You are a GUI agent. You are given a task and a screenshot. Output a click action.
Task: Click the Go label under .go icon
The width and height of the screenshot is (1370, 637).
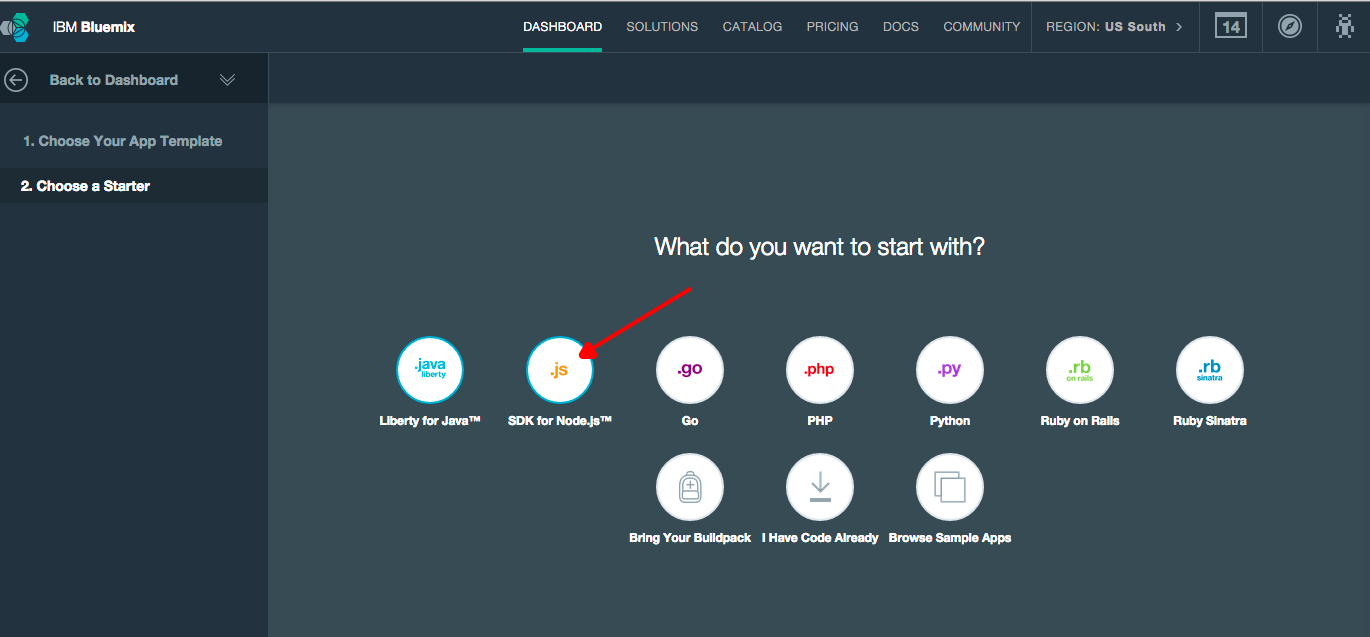(x=690, y=421)
